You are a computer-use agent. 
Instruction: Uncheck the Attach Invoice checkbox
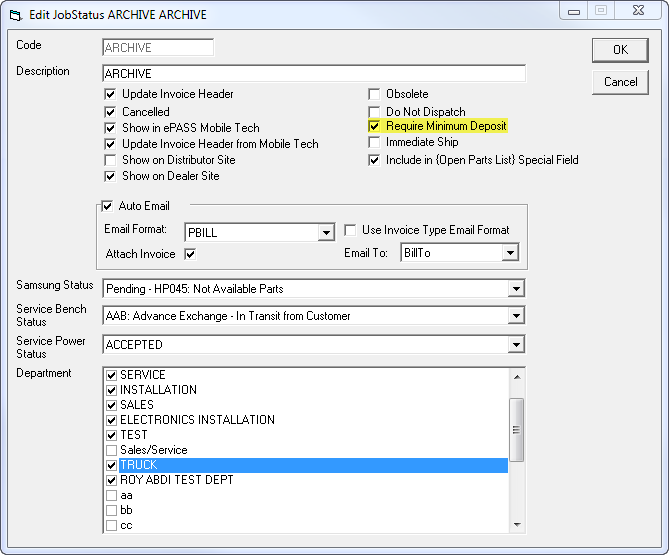(190, 254)
